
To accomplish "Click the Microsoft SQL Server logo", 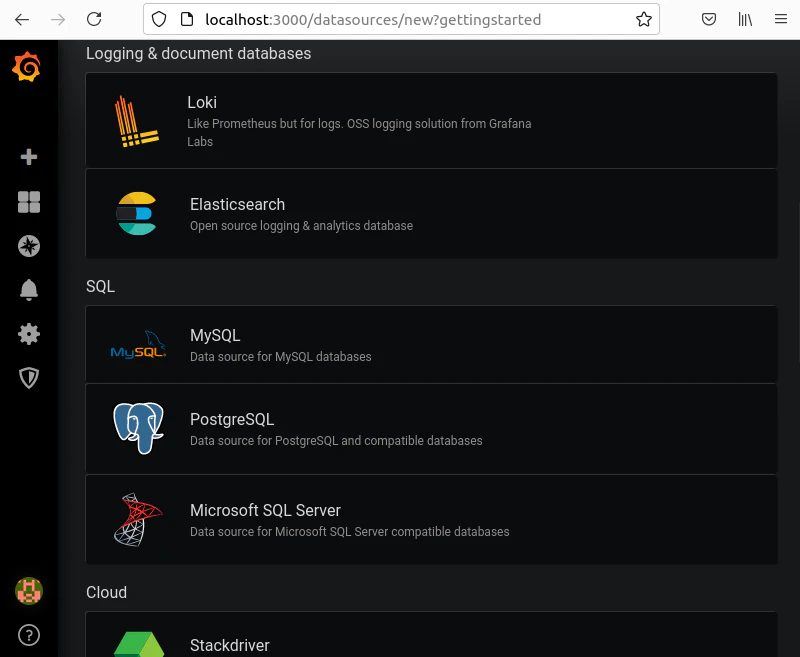I will [138, 519].
